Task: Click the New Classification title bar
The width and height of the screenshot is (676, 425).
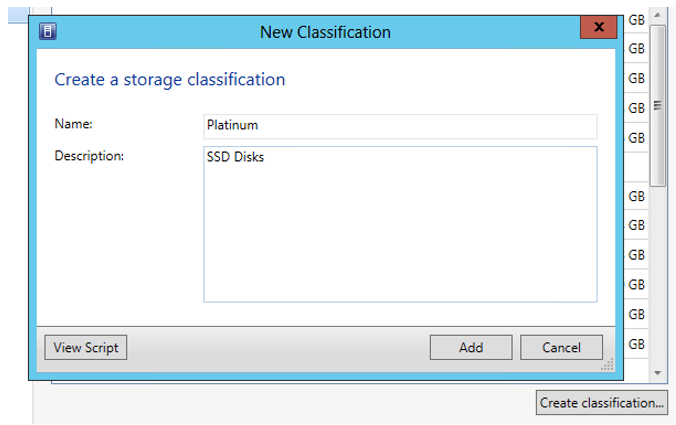Action: click(325, 32)
